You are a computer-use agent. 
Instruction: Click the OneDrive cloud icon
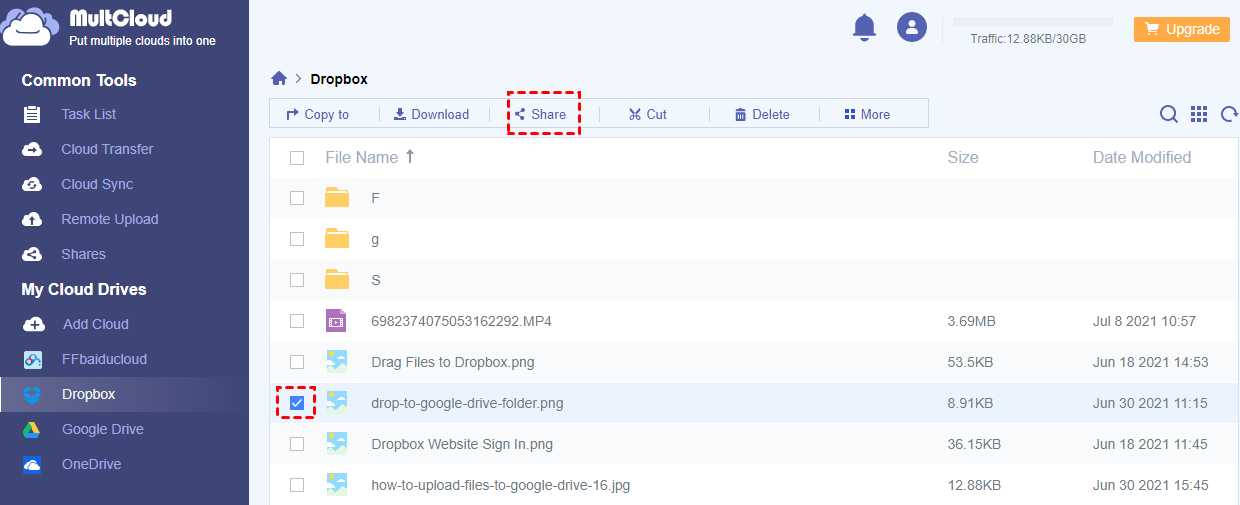(x=32, y=465)
